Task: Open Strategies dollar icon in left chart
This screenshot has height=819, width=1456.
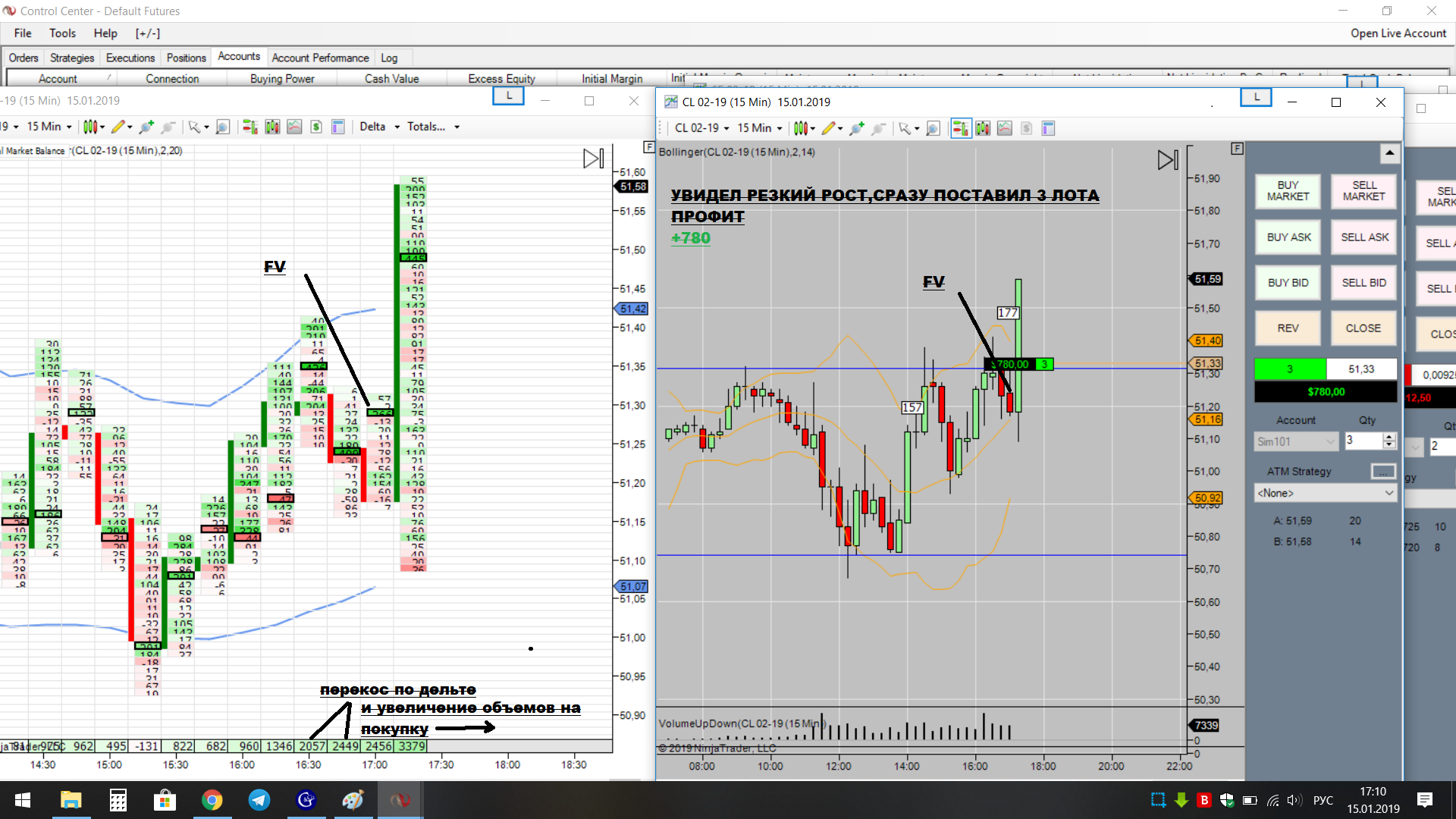Action: click(316, 127)
